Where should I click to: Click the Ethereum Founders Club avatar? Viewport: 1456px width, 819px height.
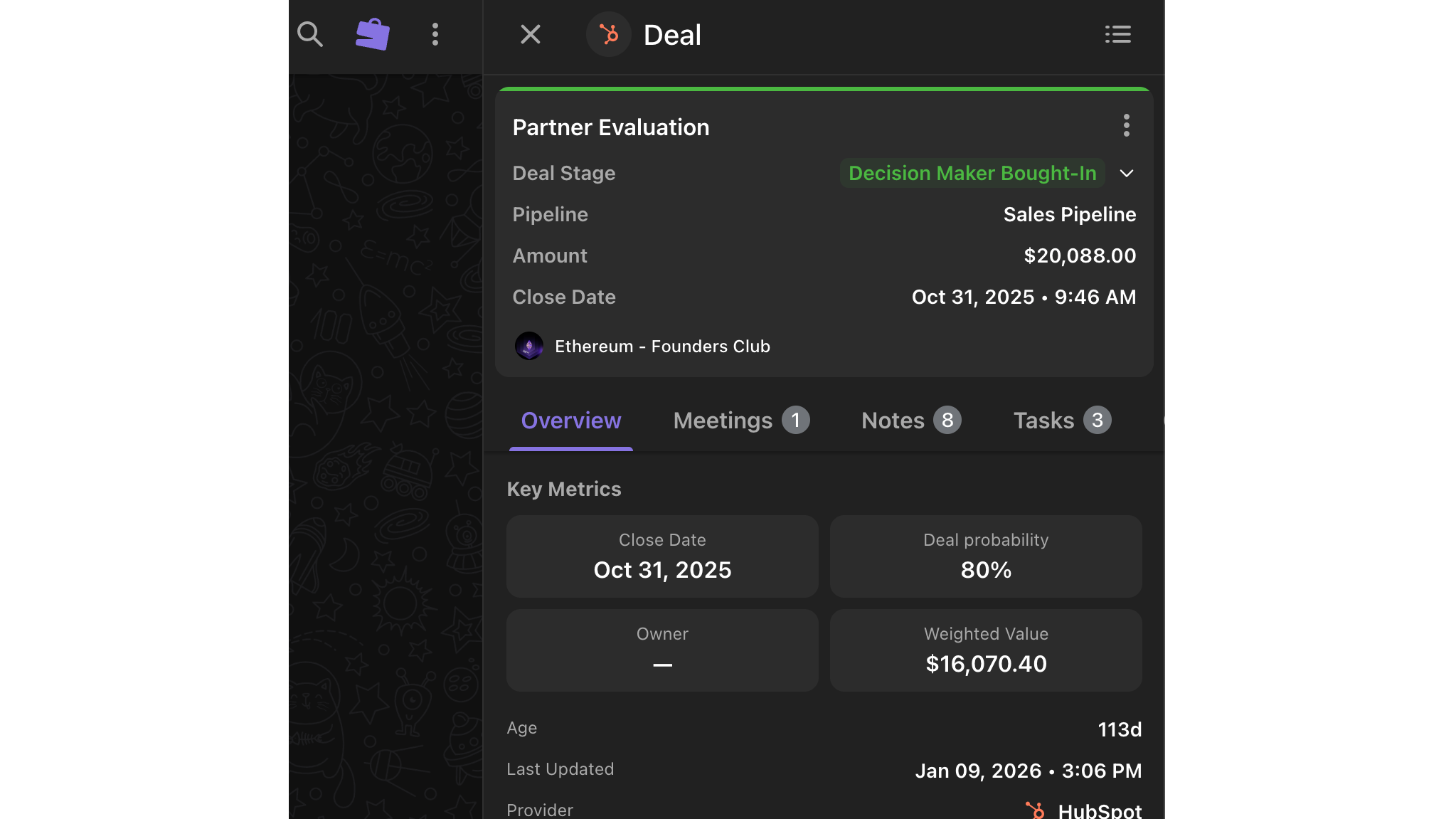529,347
